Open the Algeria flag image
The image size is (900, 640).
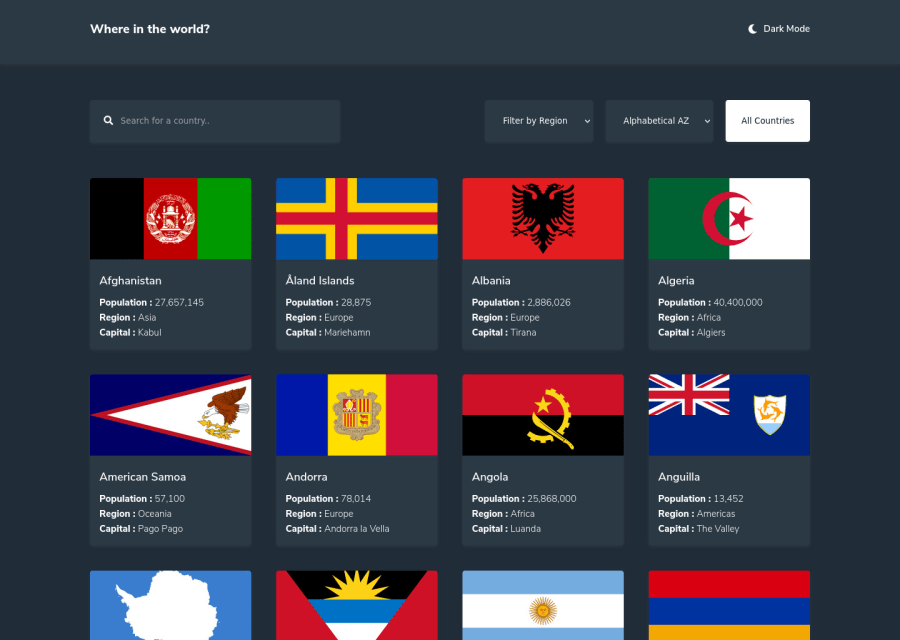pos(729,219)
